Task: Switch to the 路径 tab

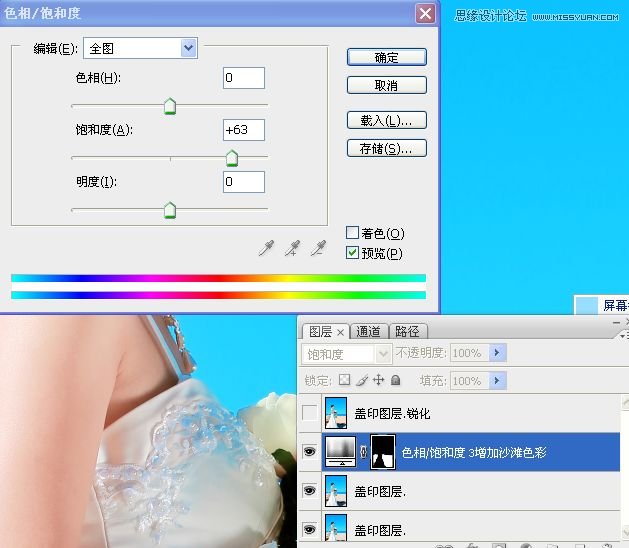Action: pyautogui.click(x=407, y=331)
